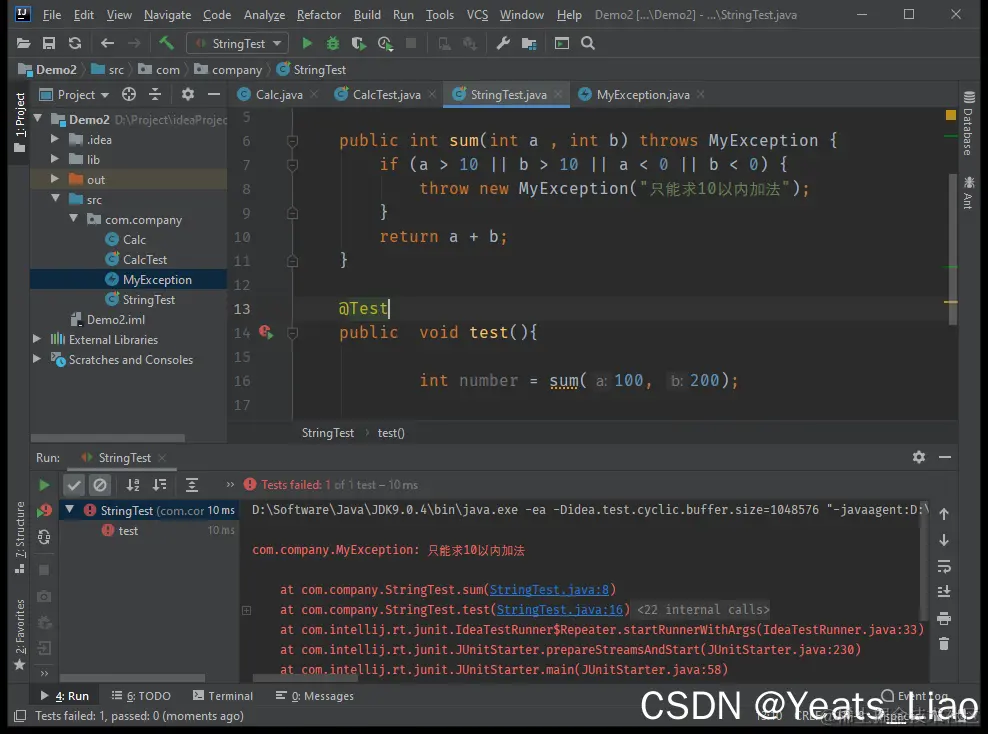Debug StringTest with the bug icon
The width and height of the screenshot is (988, 734).
(x=333, y=43)
